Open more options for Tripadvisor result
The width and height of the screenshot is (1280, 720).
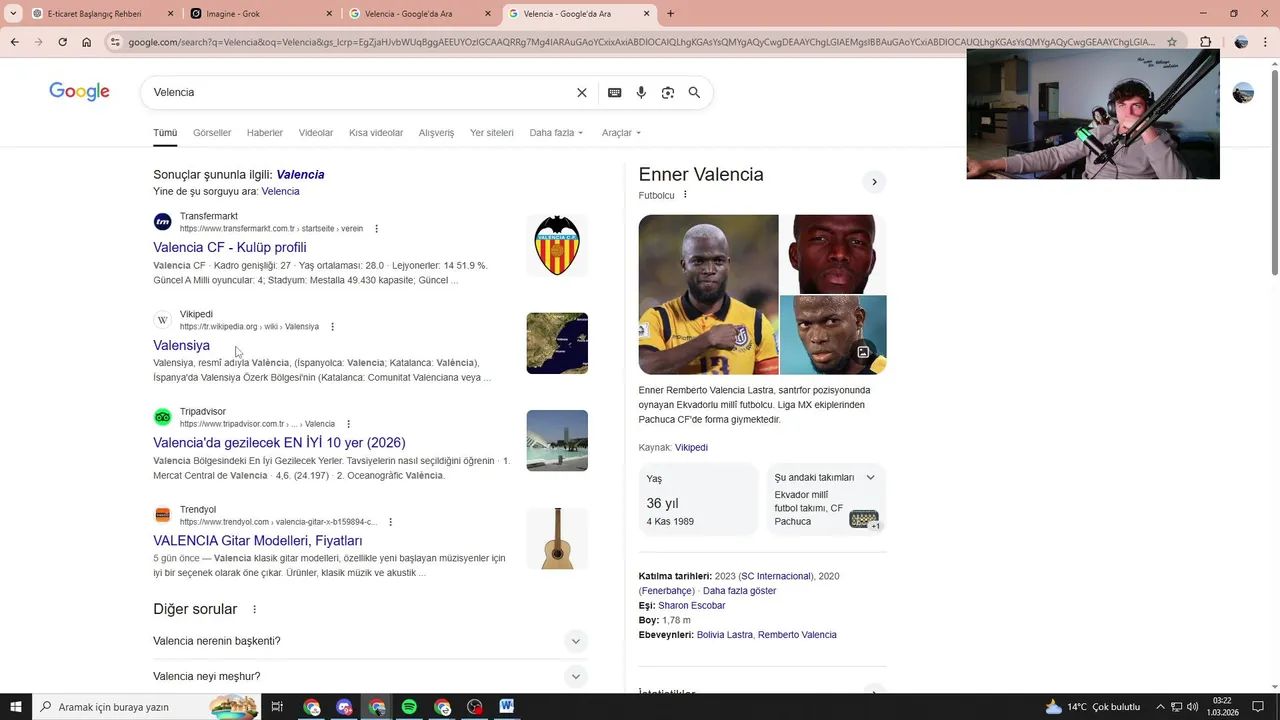[348, 424]
